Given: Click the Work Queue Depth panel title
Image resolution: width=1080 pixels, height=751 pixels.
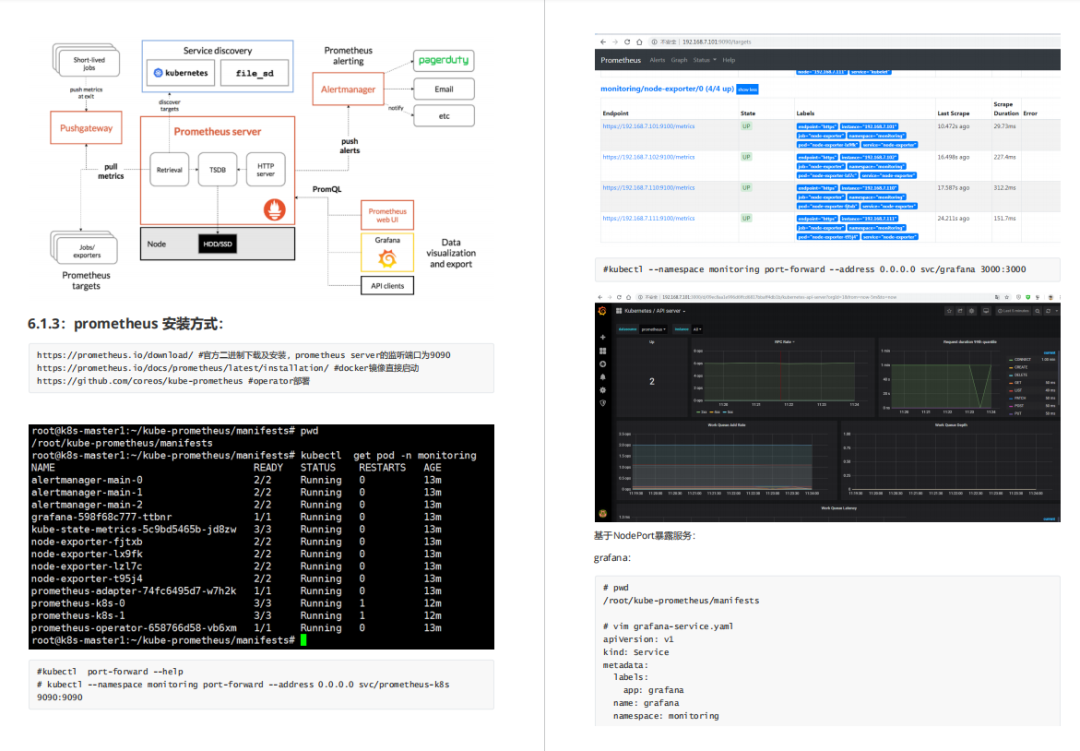Looking at the screenshot, I should [x=951, y=425].
